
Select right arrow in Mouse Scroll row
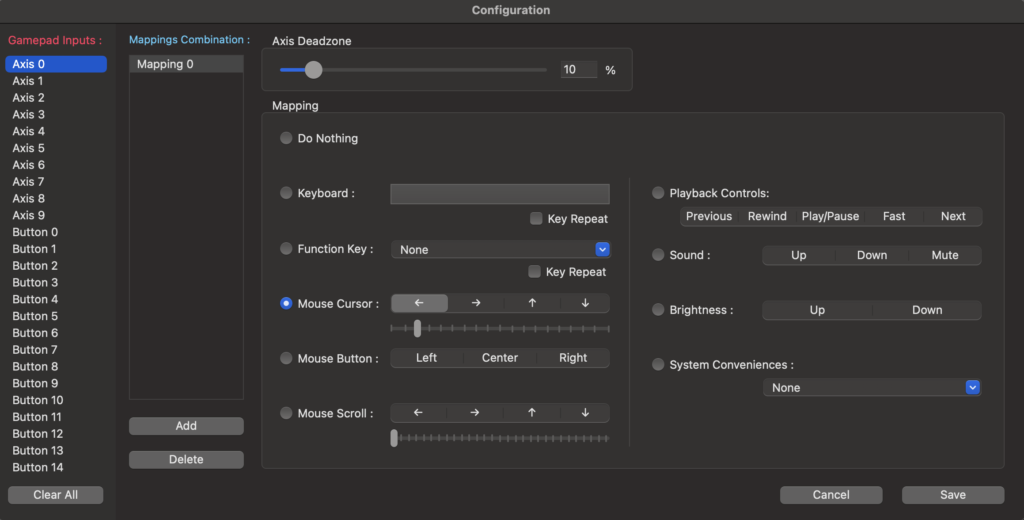pyautogui.click(x=476, y=413)
